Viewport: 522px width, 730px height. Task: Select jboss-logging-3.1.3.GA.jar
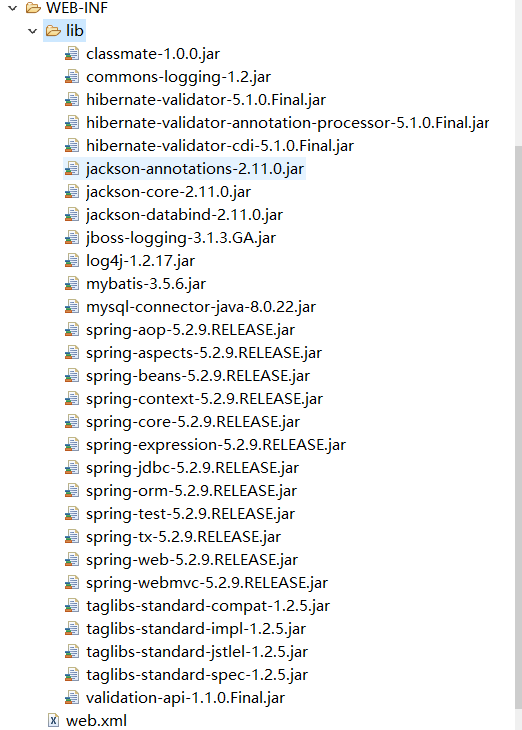click(181, 238)
